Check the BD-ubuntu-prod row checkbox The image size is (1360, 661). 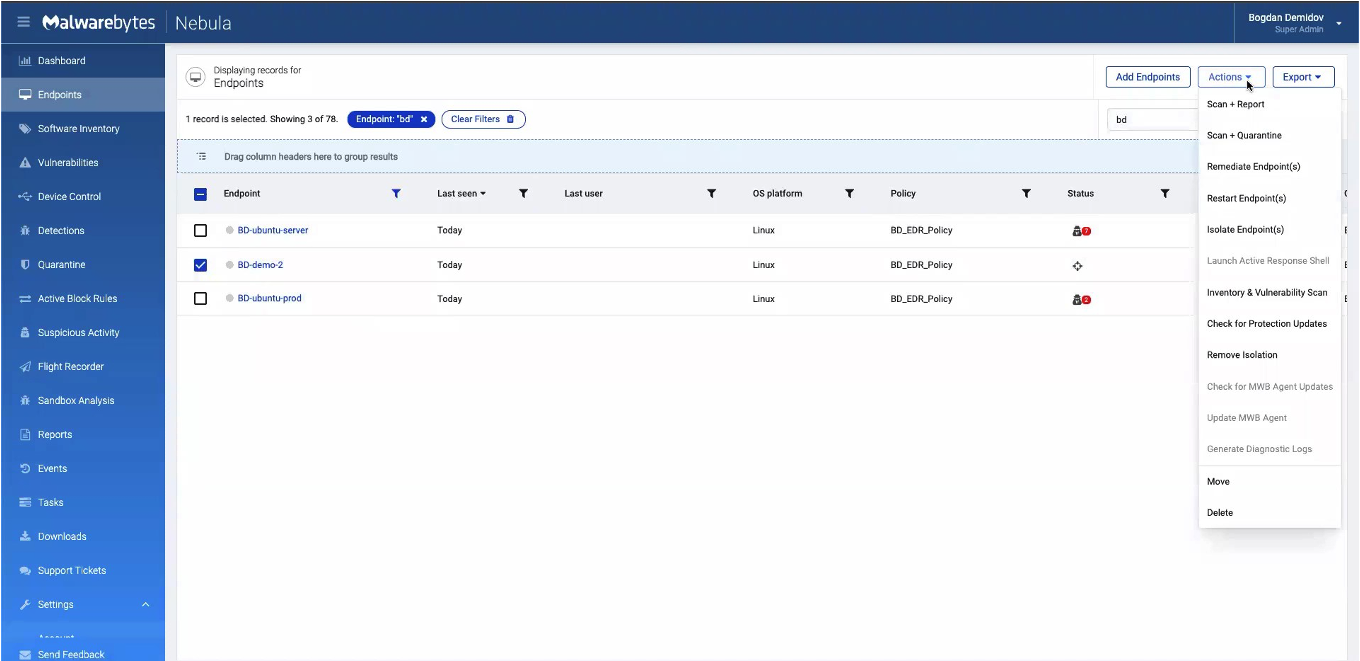coord(200,299)
